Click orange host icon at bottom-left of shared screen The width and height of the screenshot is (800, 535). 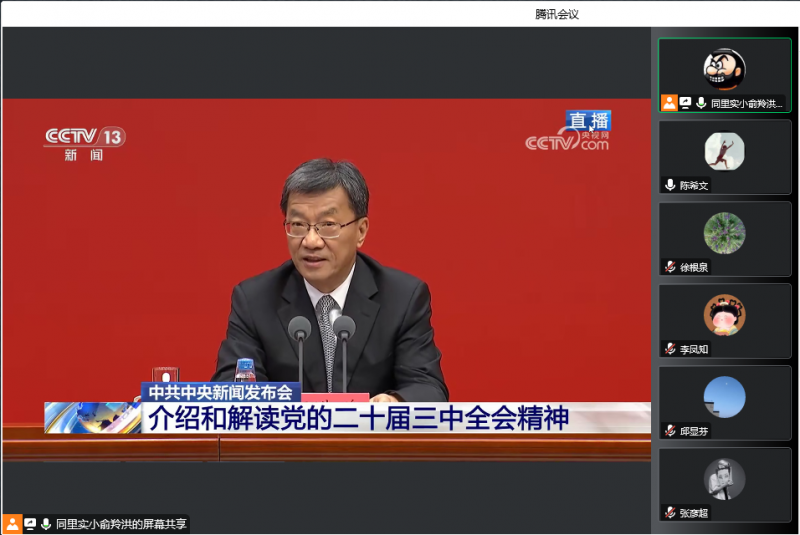(12, 524)
